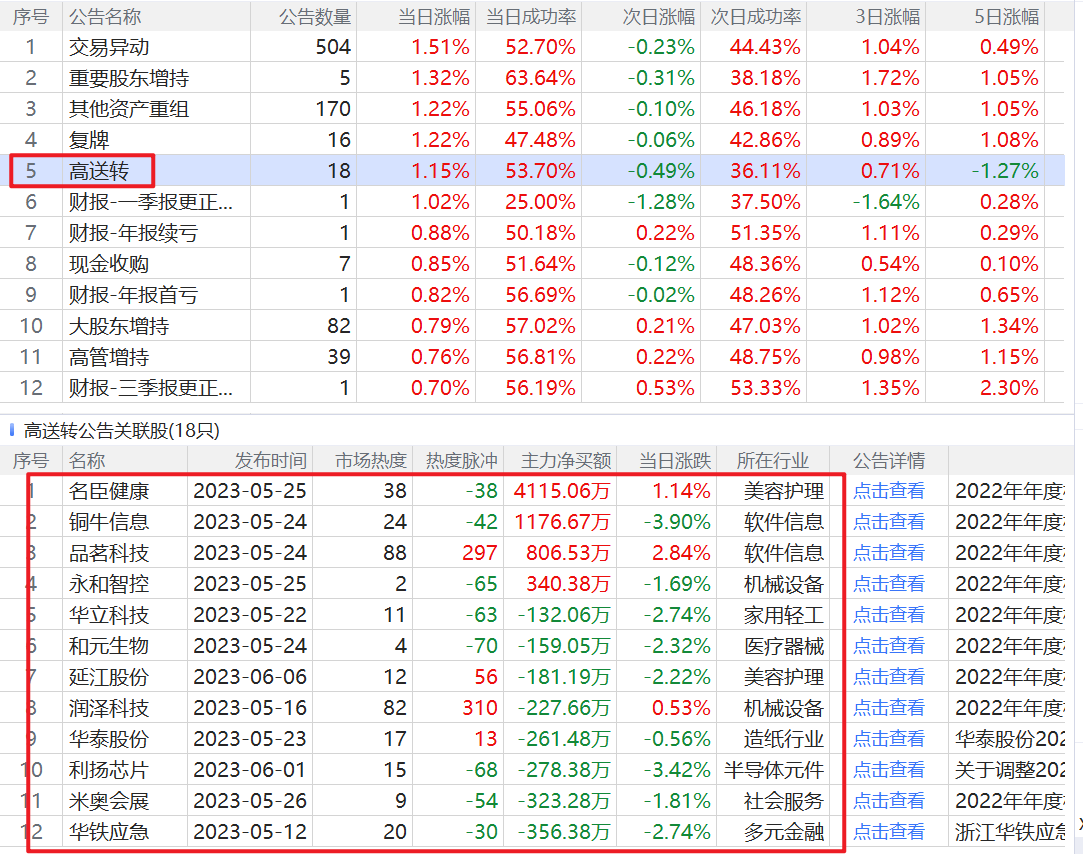Open 点击查看 link for 华铁应急

[889, 832]
